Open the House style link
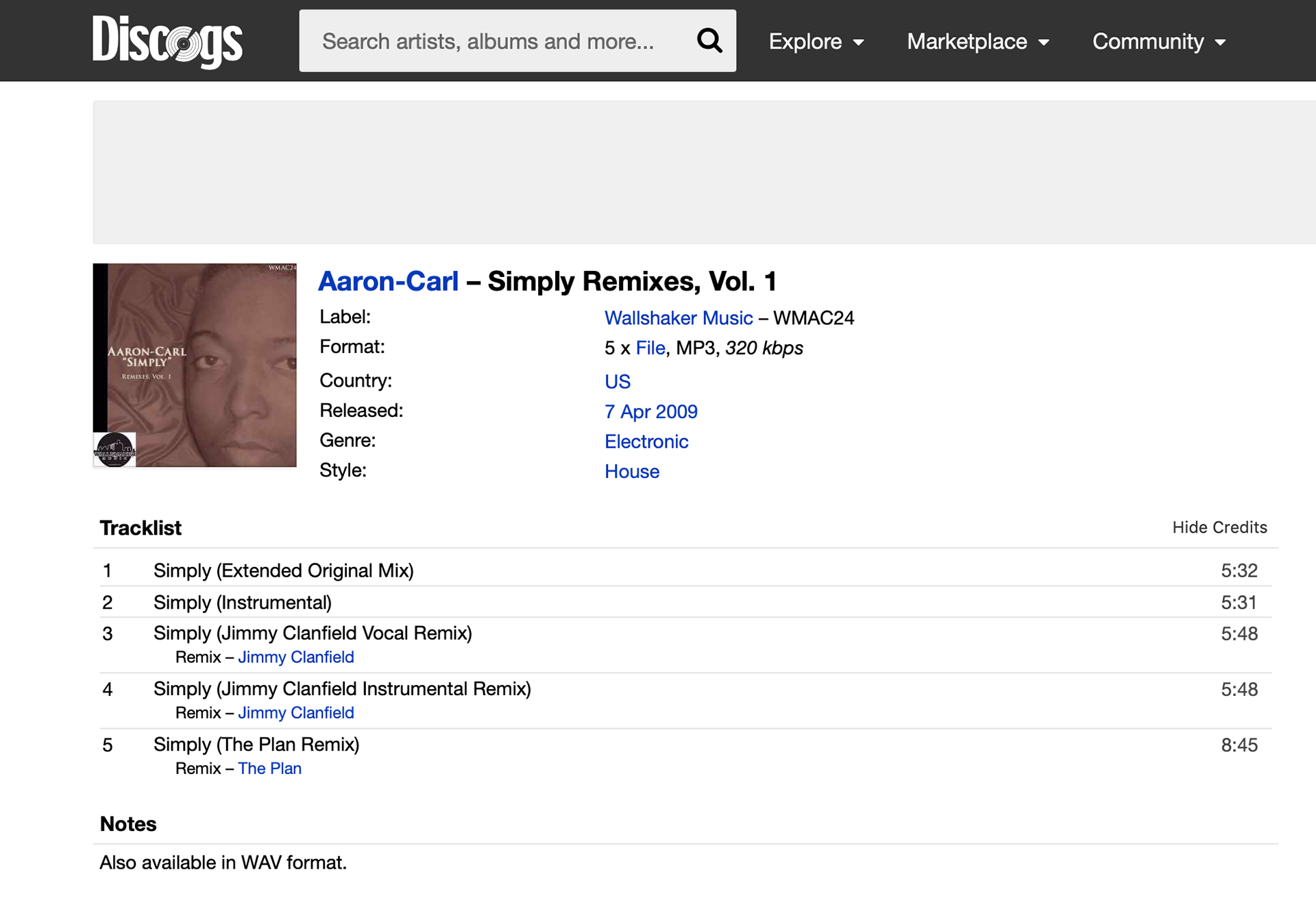1316x905 pixels. (631, 472)
